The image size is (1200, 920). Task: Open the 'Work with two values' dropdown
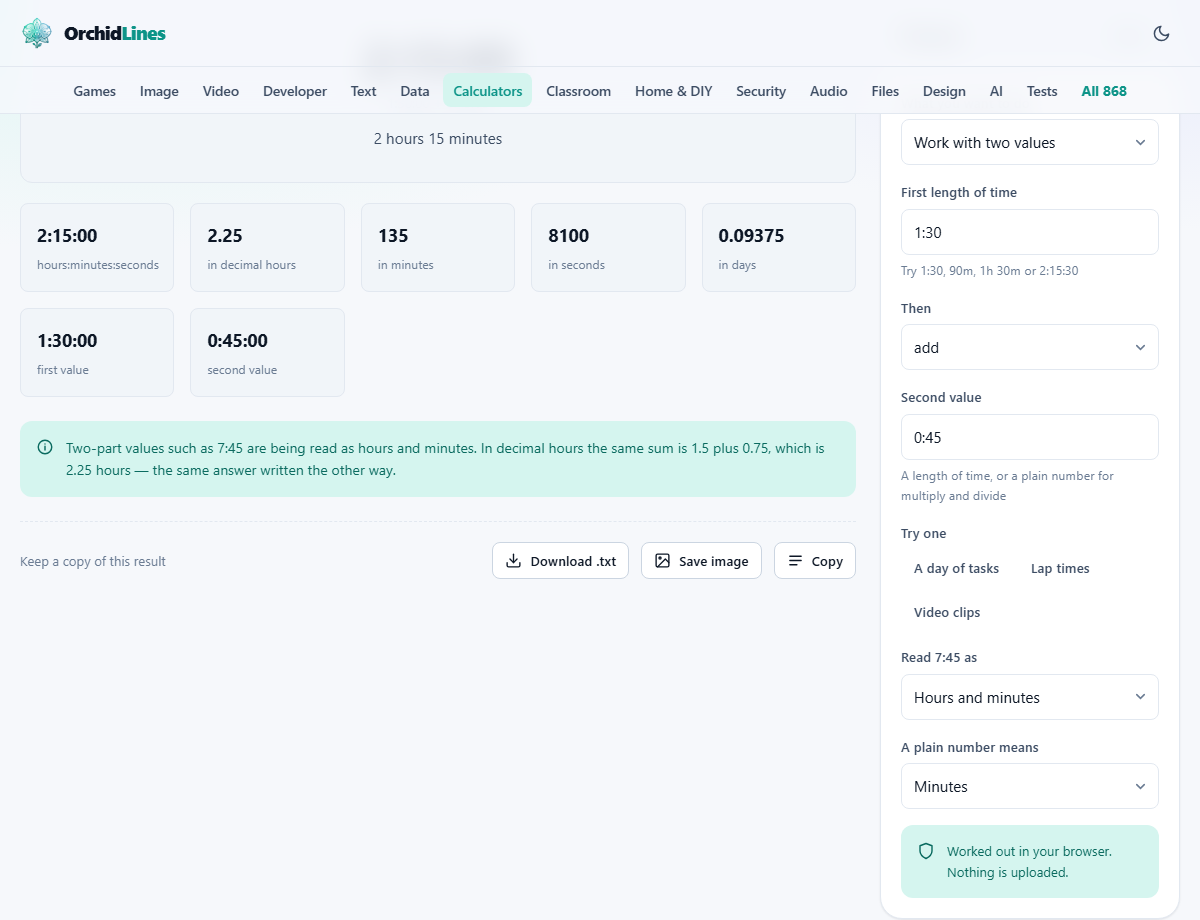click(1029, 142)
